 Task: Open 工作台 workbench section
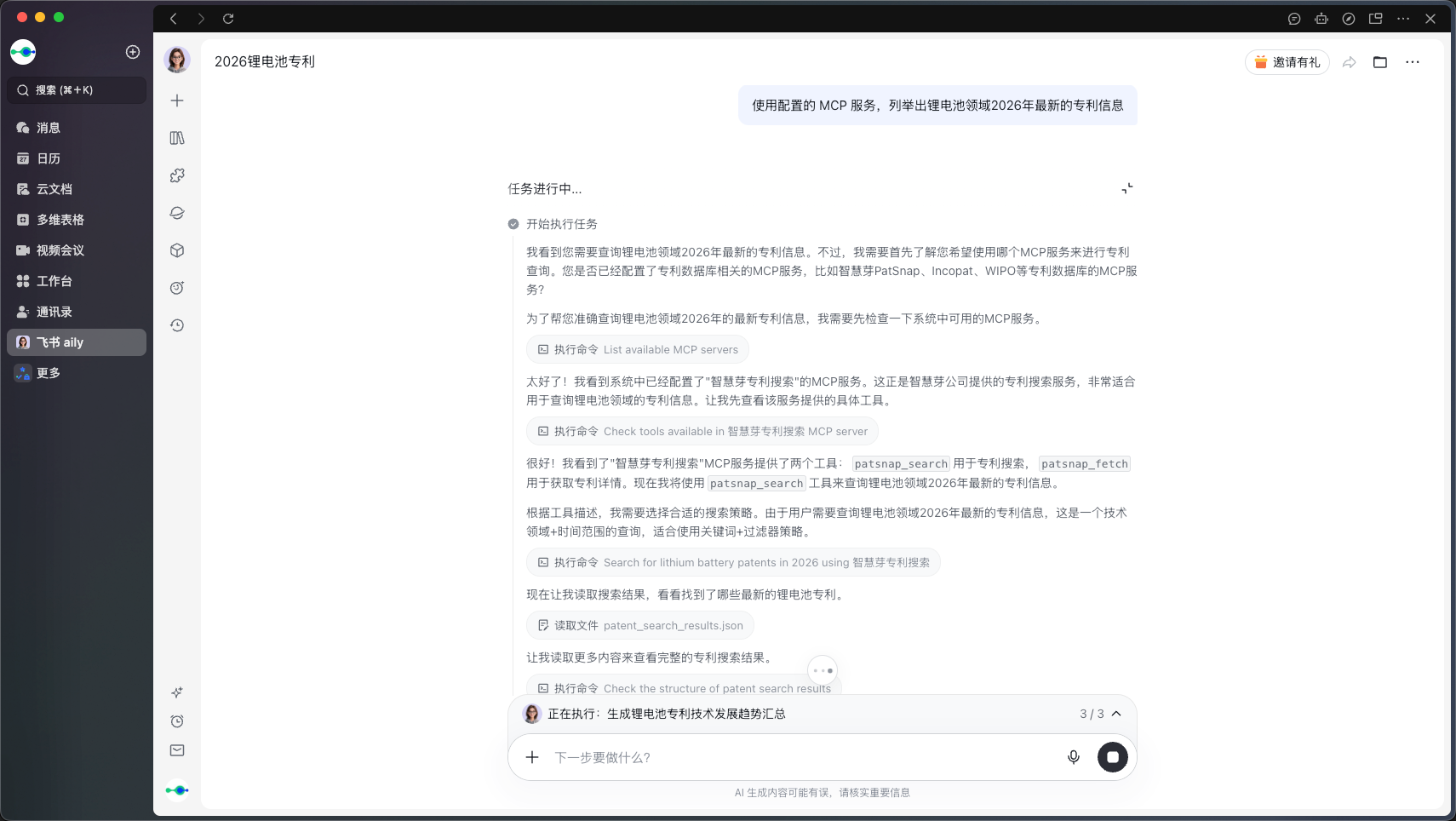click(77, 281)
